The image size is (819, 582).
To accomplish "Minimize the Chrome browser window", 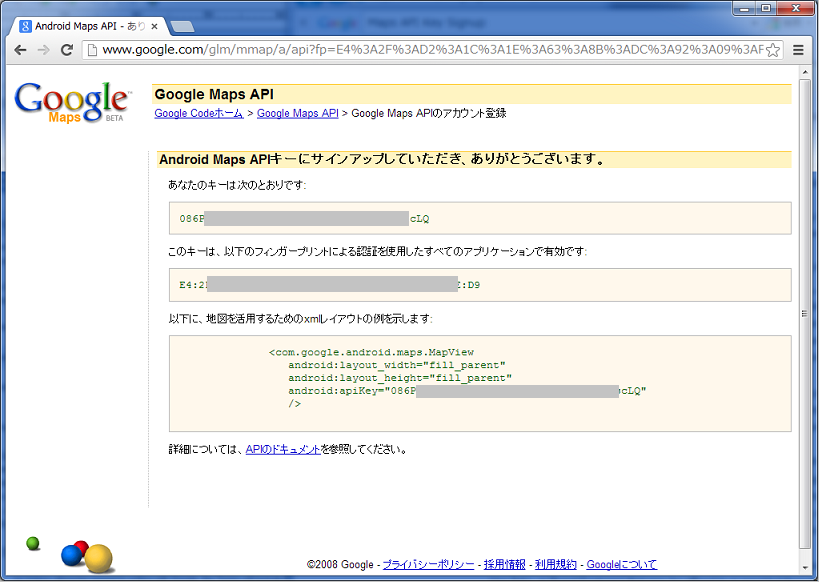I will tap(744, 8).
